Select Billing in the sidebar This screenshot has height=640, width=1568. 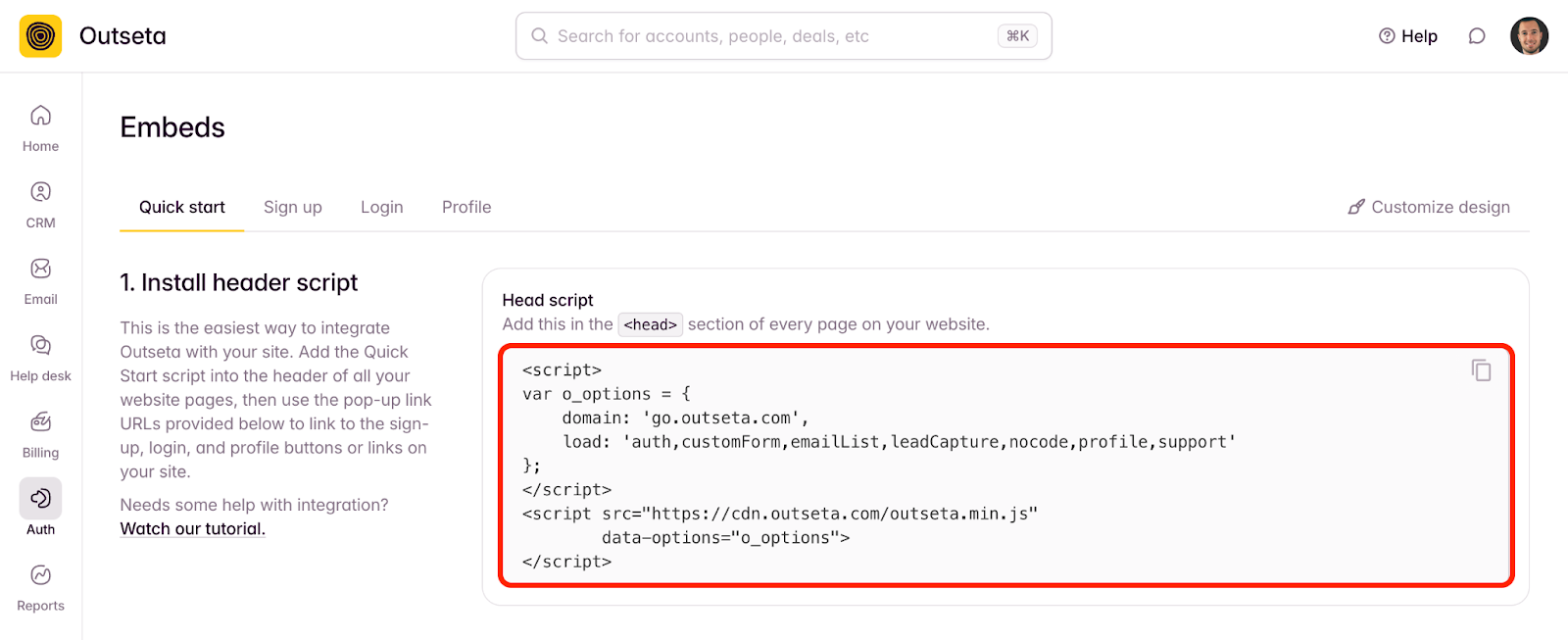tap(40, 435)
